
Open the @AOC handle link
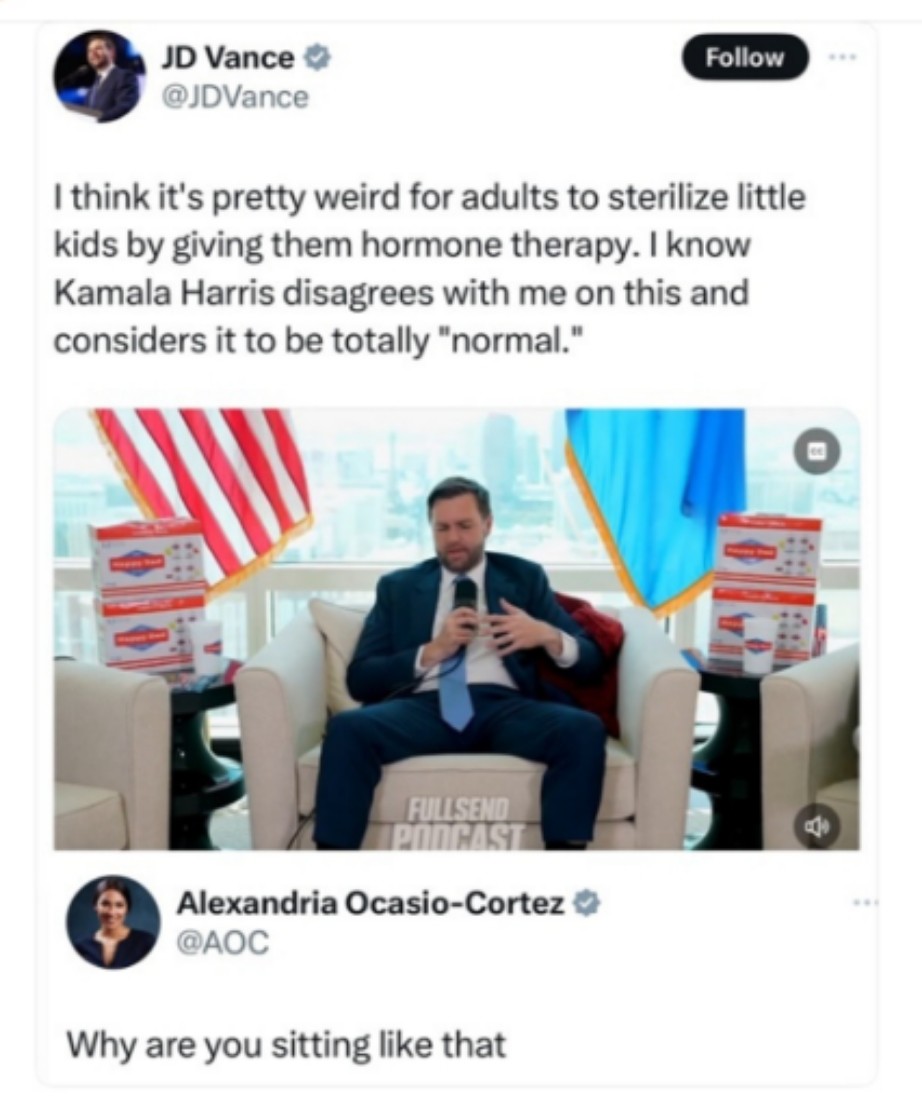[222, 943]
